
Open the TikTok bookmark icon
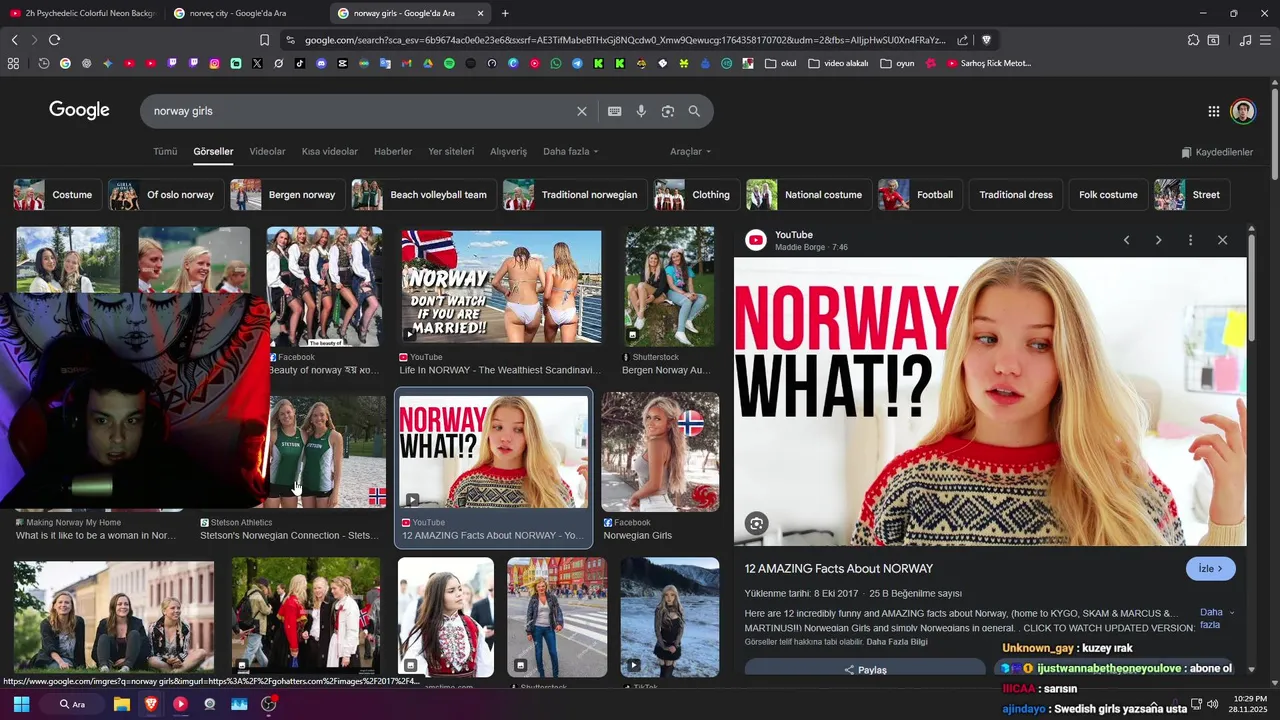(300, 63)
